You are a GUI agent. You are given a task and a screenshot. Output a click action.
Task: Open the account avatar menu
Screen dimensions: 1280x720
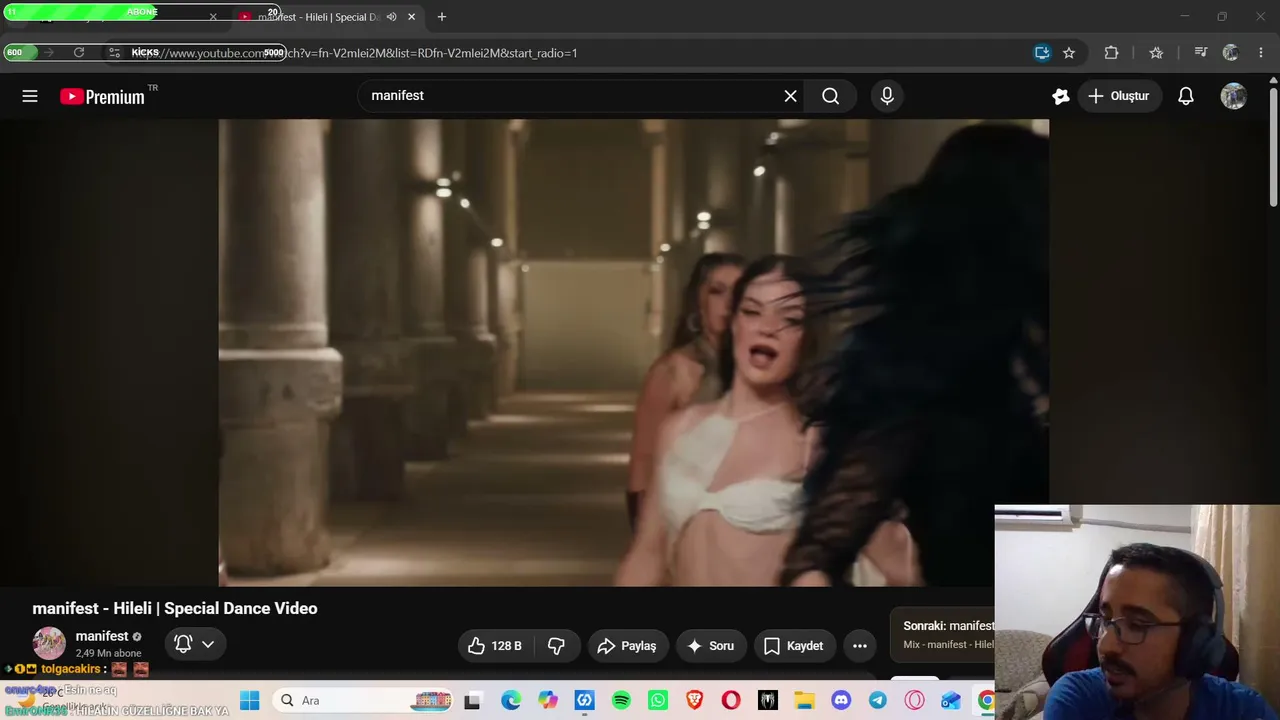coord(1233,96)
